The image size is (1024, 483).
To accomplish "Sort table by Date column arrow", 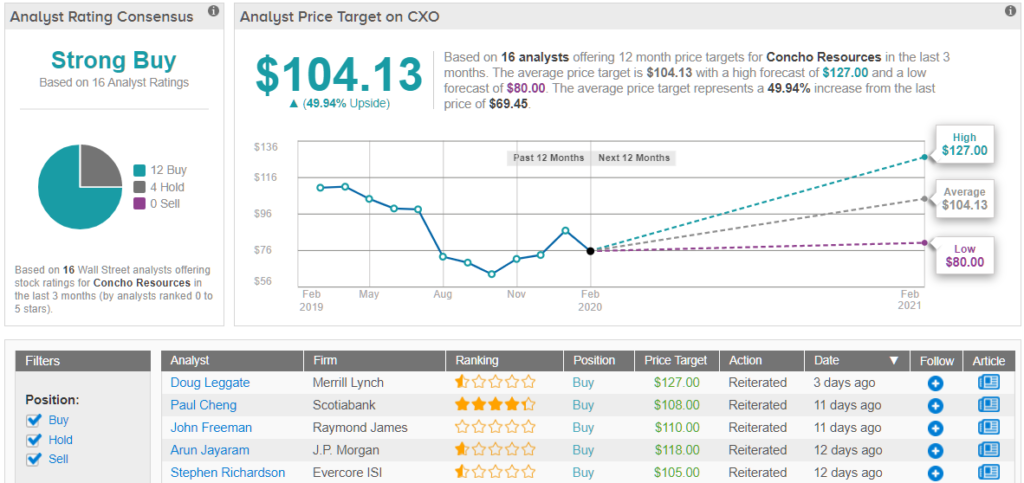I will click(893, 360).
